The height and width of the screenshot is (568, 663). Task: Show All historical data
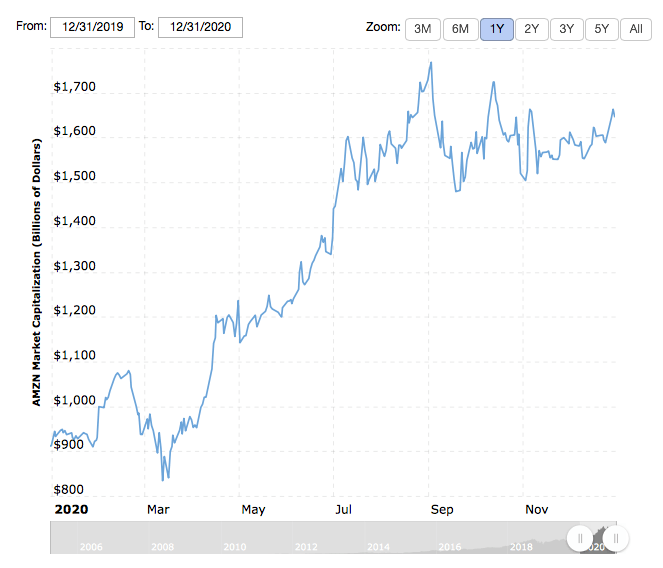(635, 29)
